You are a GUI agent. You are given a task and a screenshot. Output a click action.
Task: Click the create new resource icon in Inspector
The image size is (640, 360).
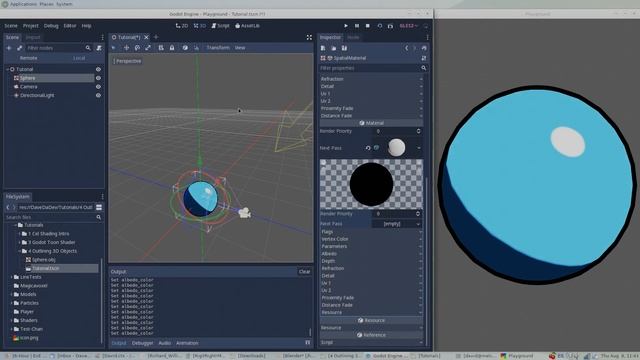[x=323, y=48]
